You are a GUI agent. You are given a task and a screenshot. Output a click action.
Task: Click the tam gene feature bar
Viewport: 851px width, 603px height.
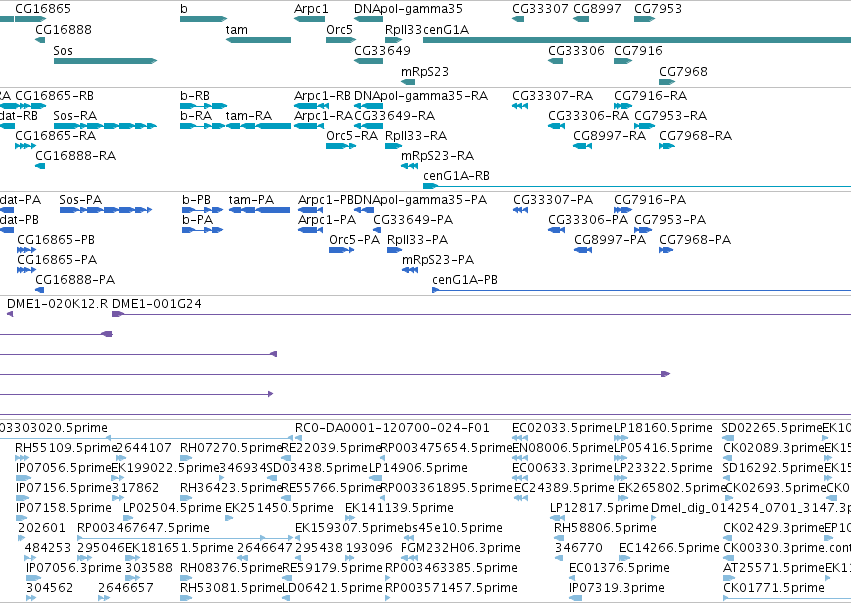pyautogui.click(x=258, y=40)
